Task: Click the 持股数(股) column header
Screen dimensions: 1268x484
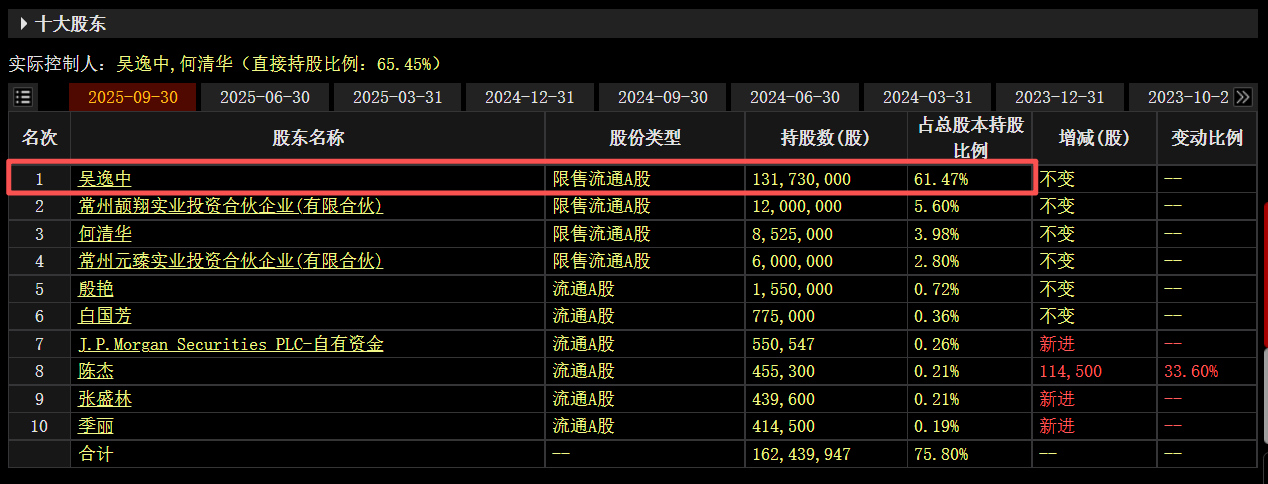Action: 825,138
